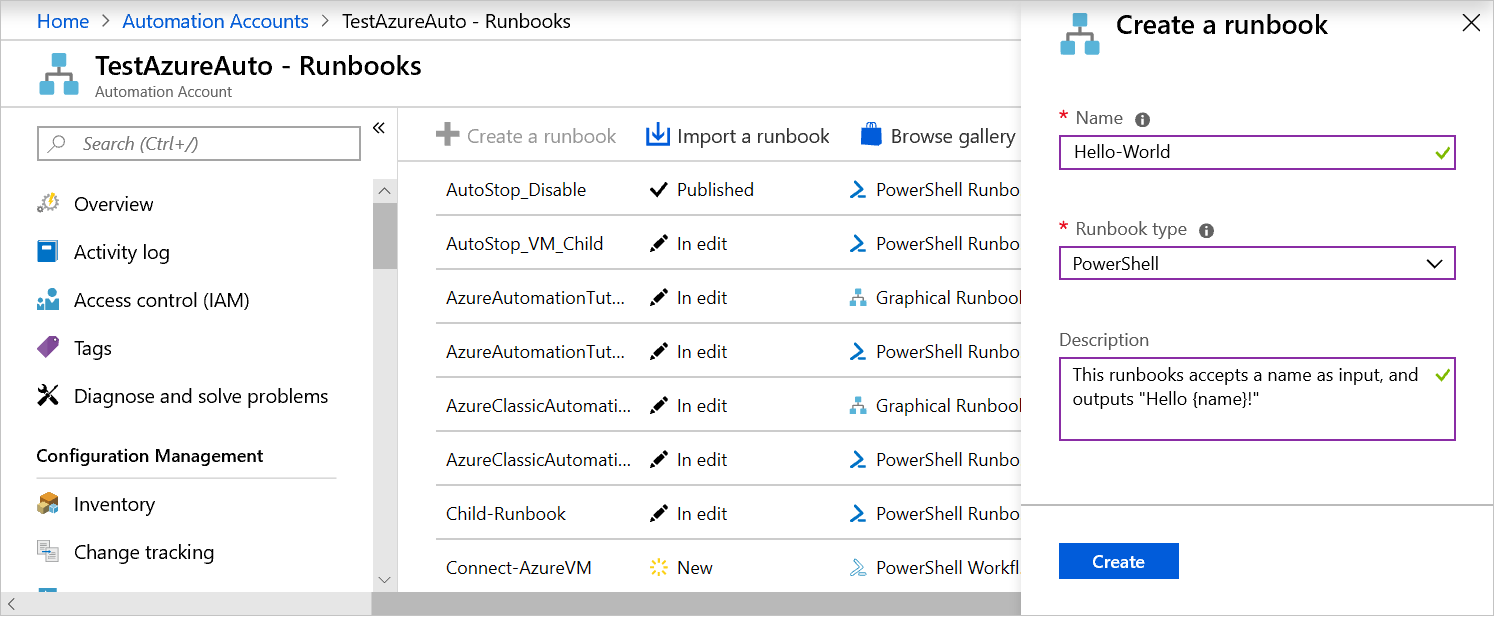Click the info icon next to Name

pos(1142,119)
